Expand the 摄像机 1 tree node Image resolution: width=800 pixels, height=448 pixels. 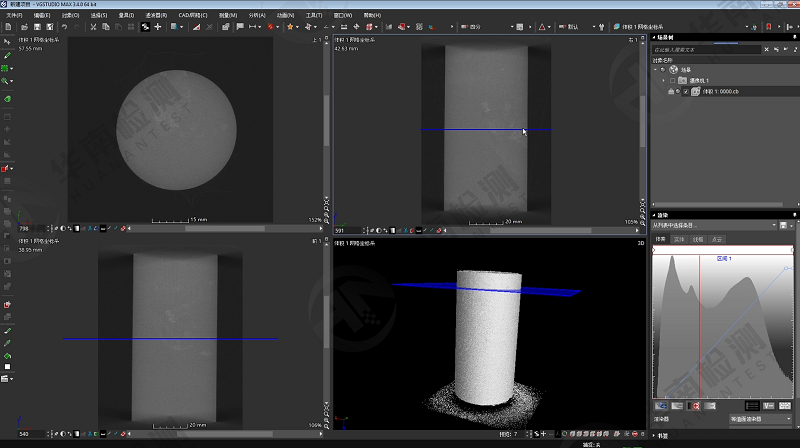(663, 80)
